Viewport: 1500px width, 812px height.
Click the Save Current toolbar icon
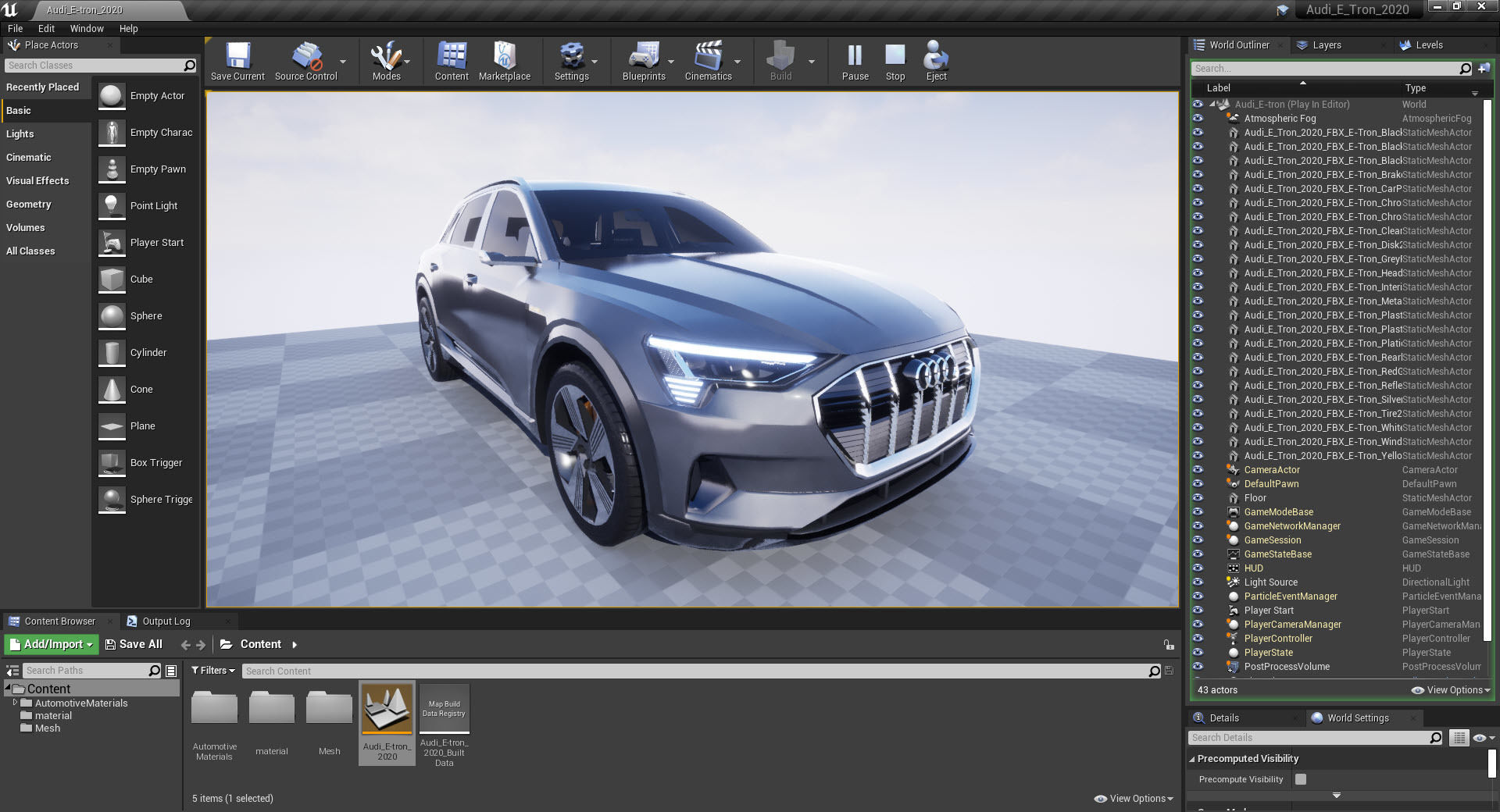pos(237,57)
